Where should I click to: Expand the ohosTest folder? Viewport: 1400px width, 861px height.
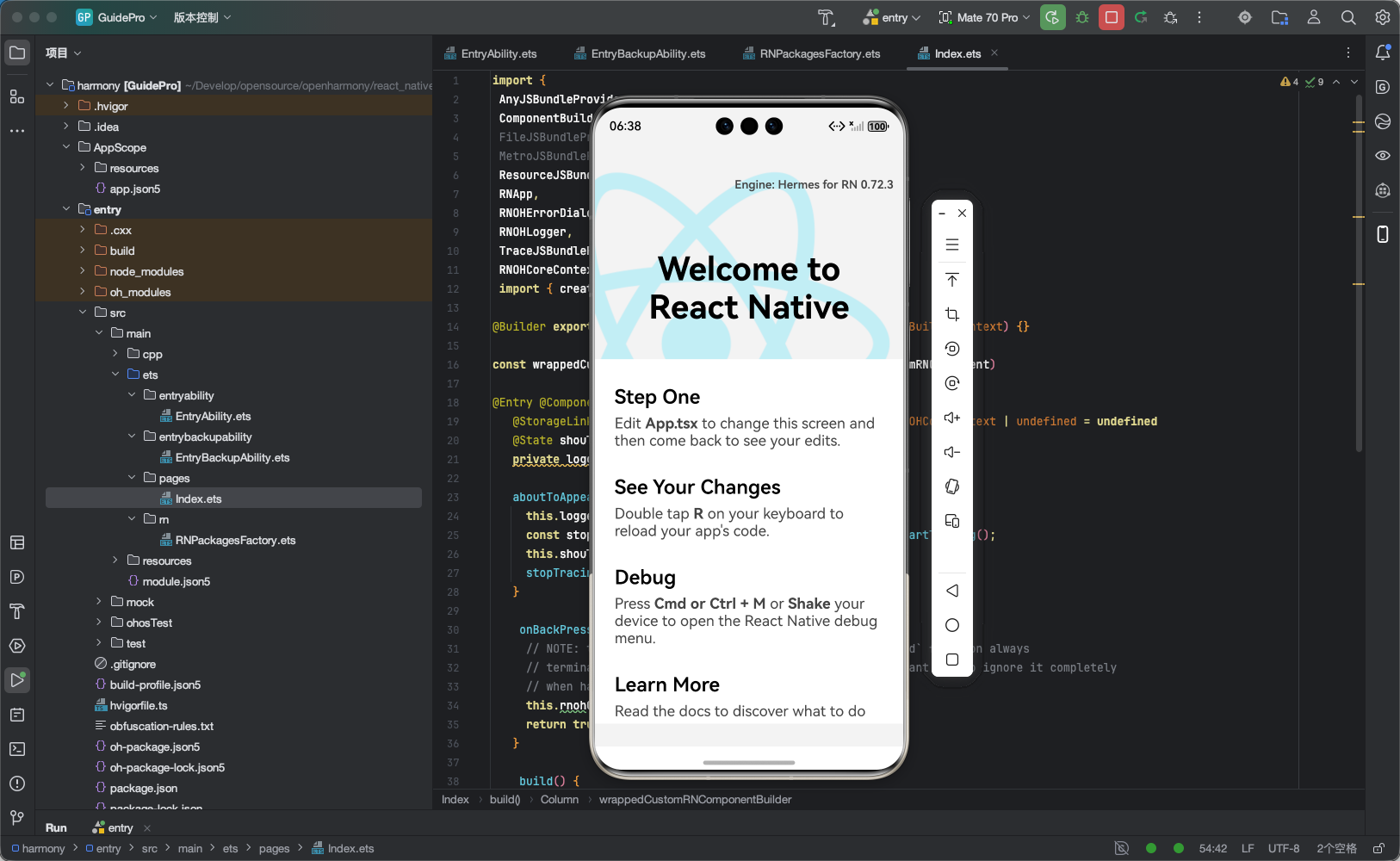pyautogui.click(x=99, y=623)
